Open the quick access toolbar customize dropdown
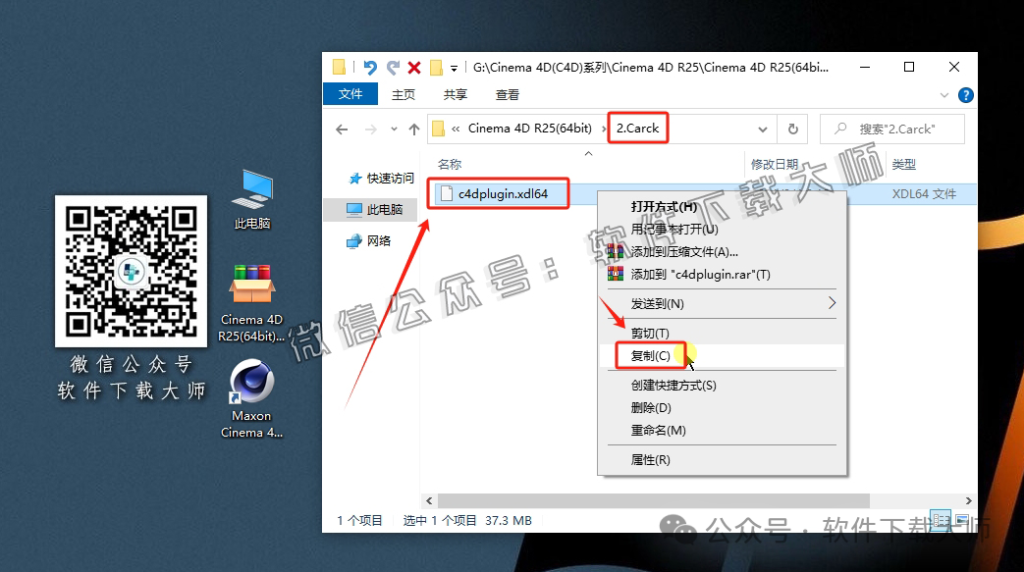The height and width of the screenshot is (572, 1024). (x=454, y=68)
